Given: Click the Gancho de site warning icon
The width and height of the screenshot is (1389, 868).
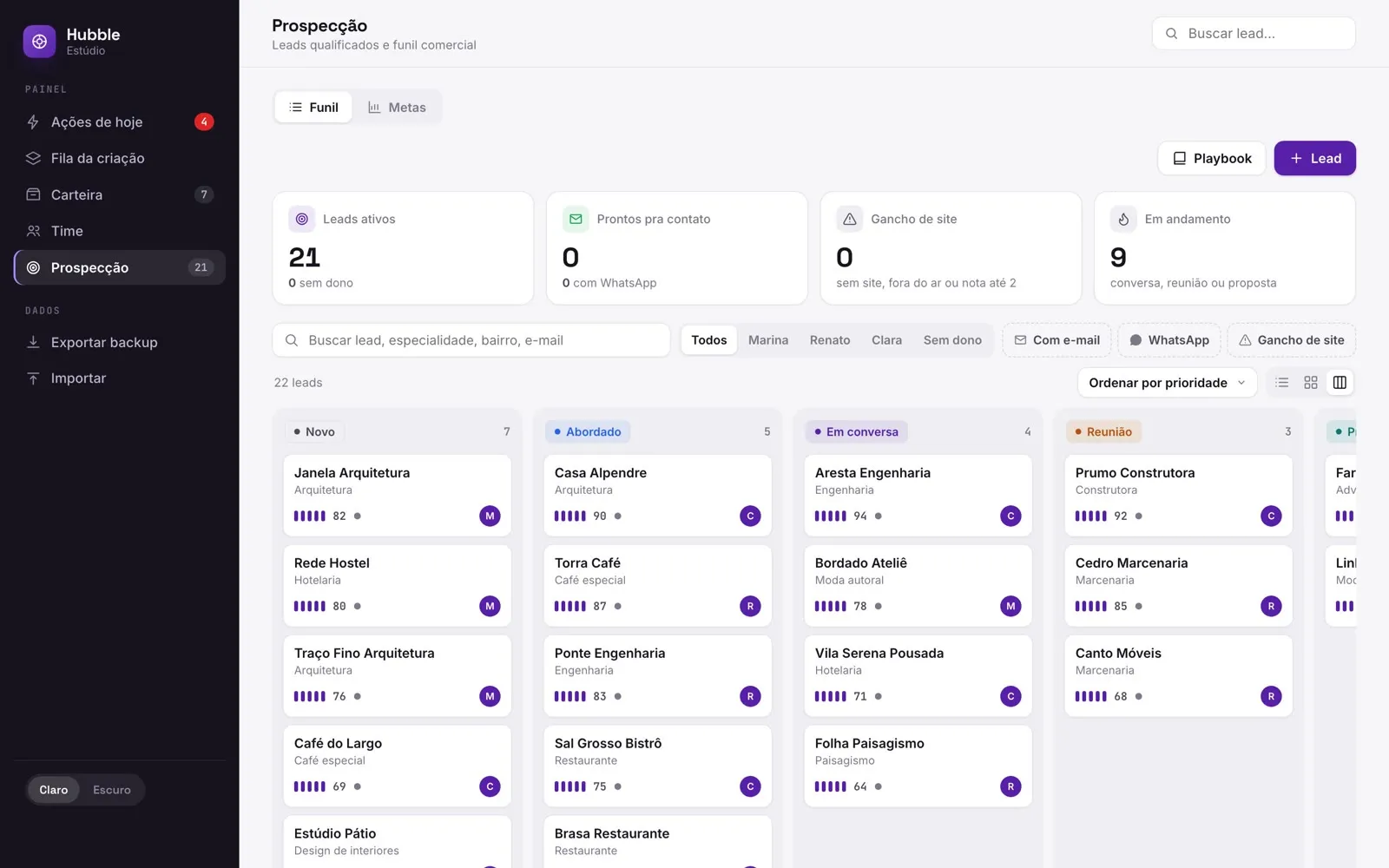Looking at the screenshot, I should [849, 219].
